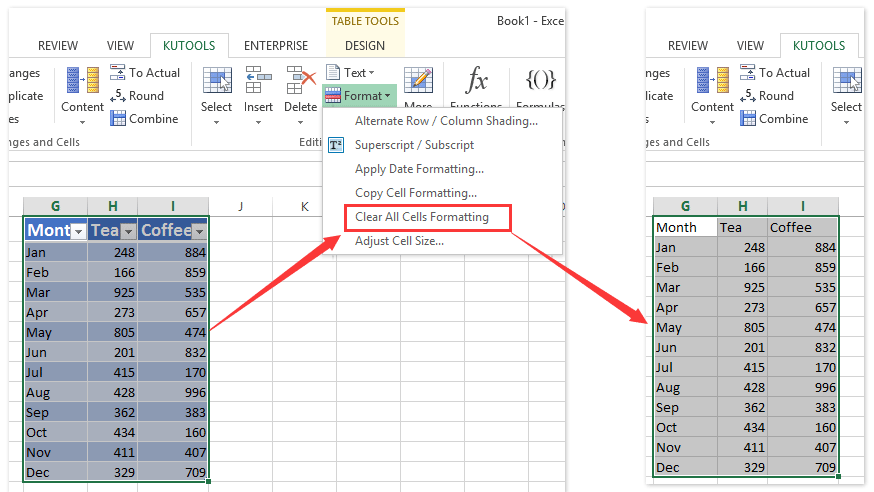Click the Text tool icon beside Format
This screenshot has height=492, width=874.
334,73
